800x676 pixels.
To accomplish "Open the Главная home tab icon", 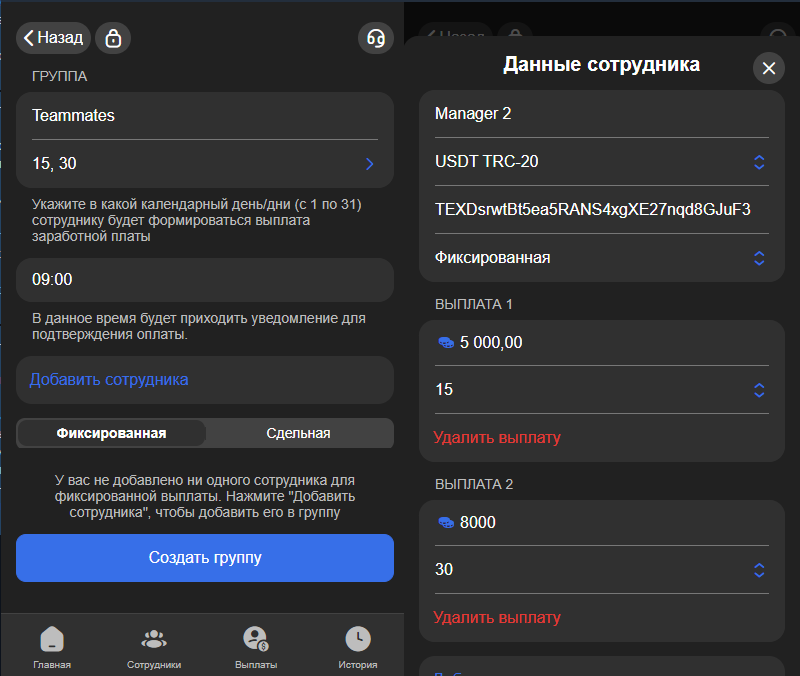I will [x=52, y=640].
